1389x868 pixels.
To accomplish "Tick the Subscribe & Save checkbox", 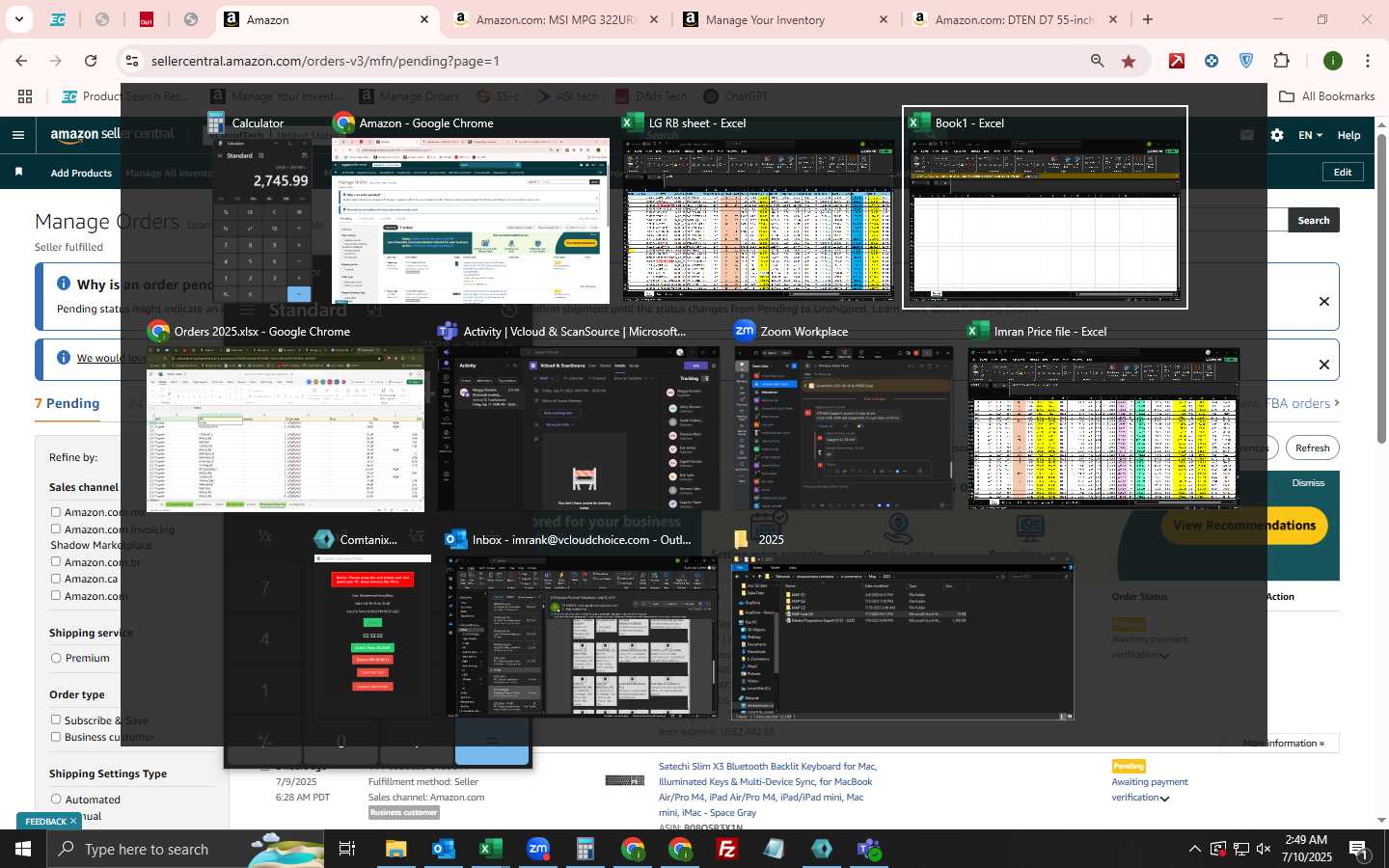I will point(56,719).
